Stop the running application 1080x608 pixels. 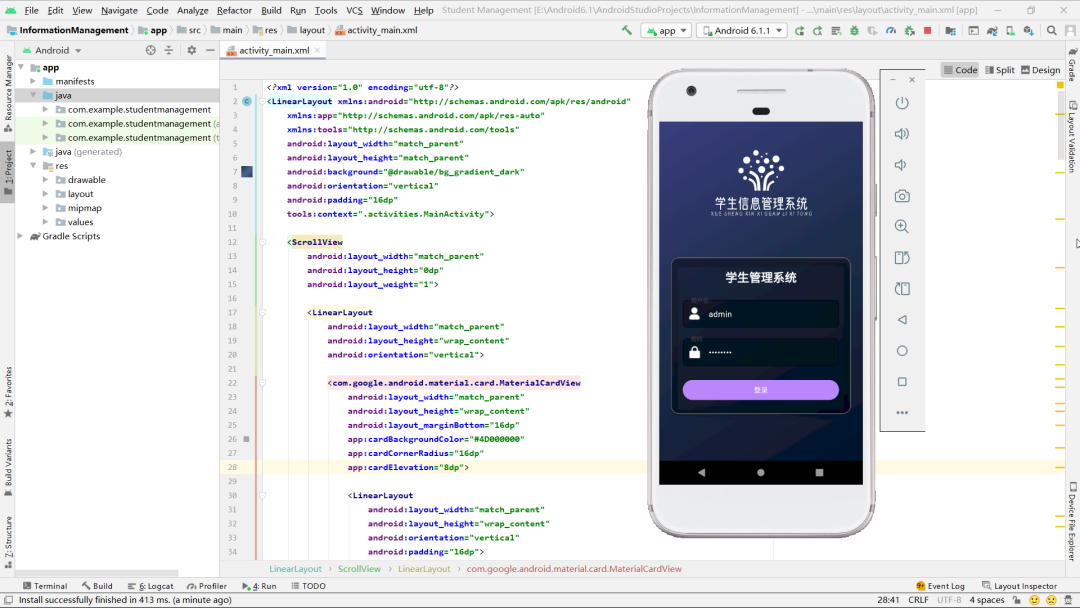(x=926, y=31)
